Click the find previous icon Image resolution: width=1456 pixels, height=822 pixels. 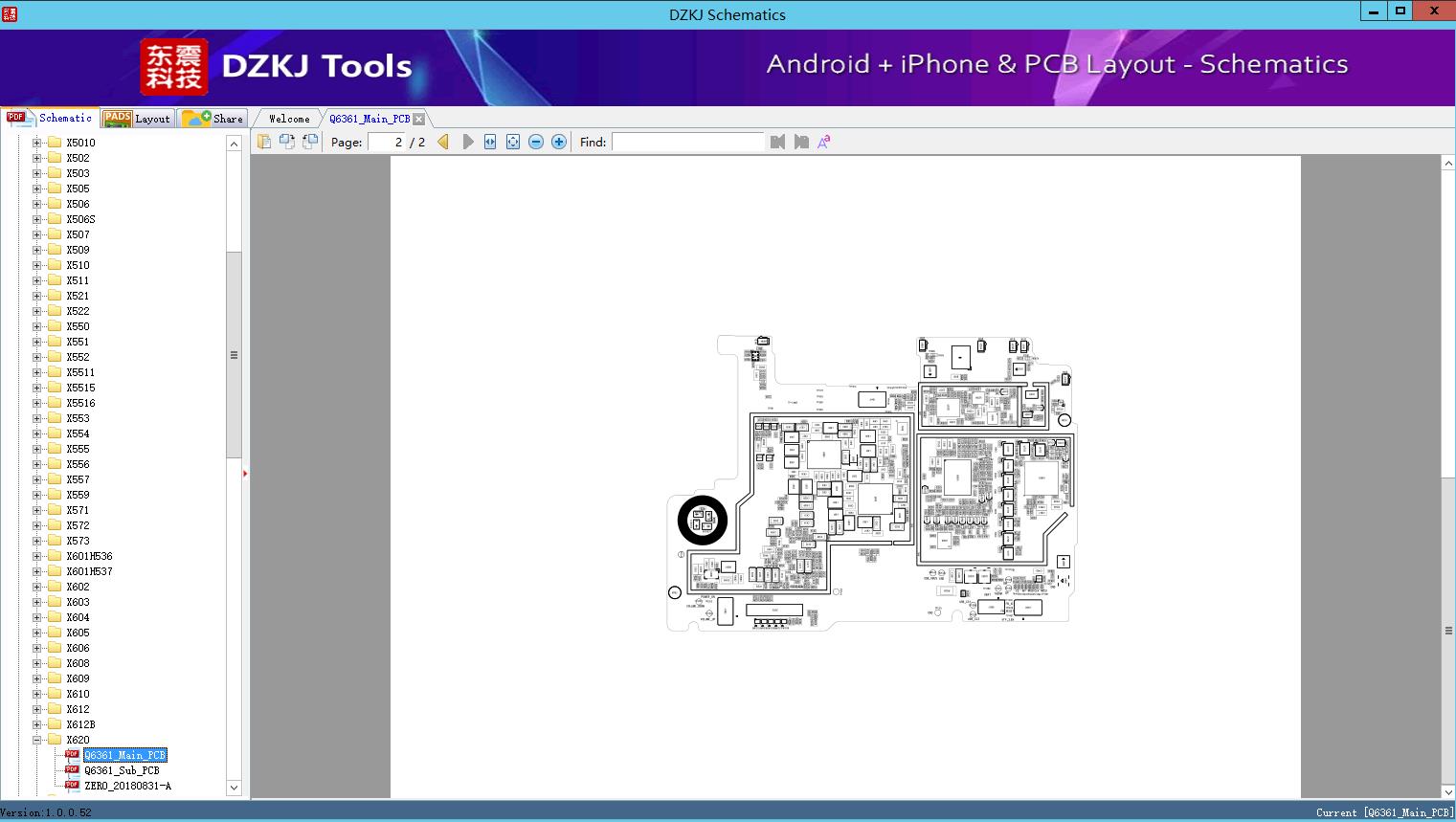coord(777,142)
